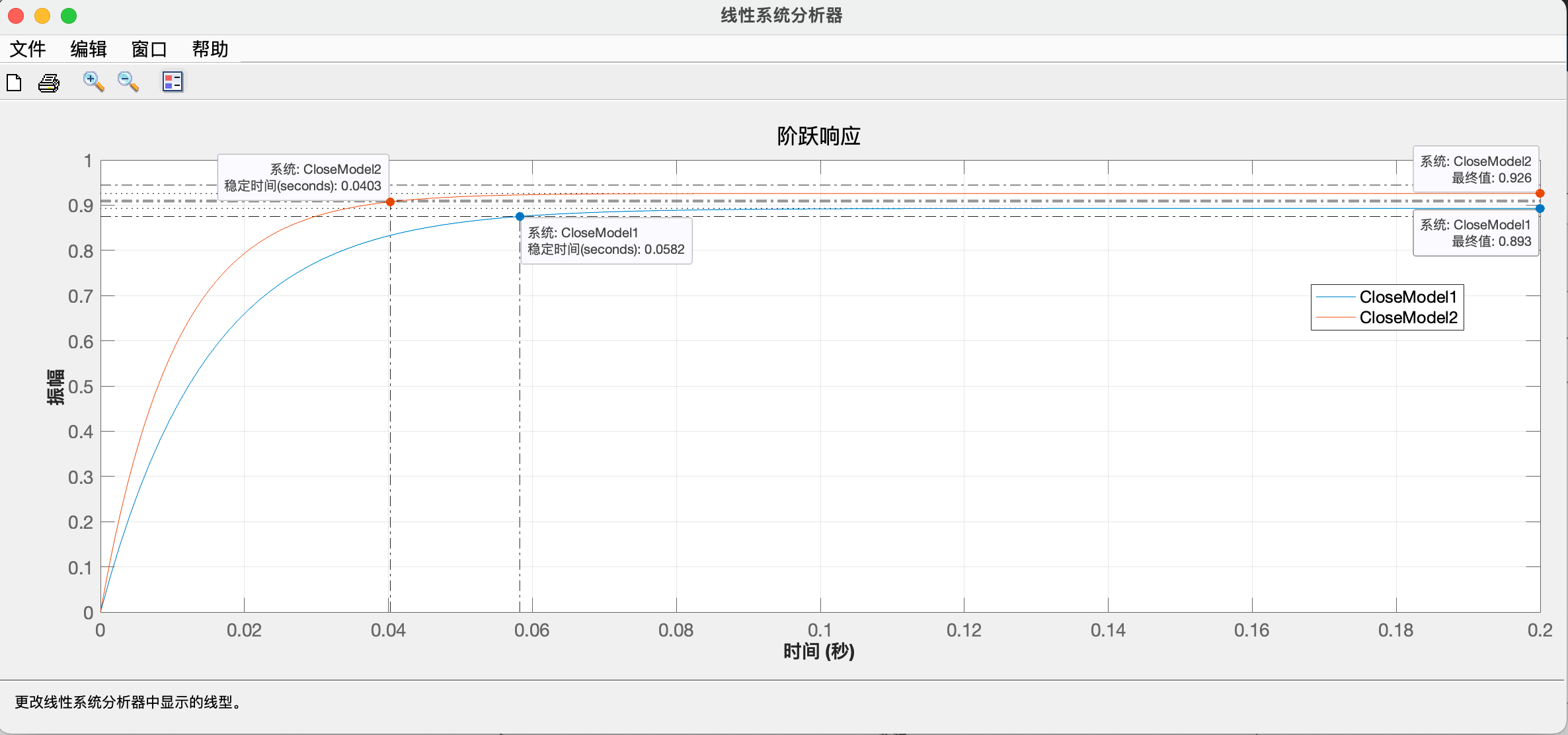Click the 阶跃响应 plot title
This screenshot has width=1568, height=735.
[x=818, y=136]
